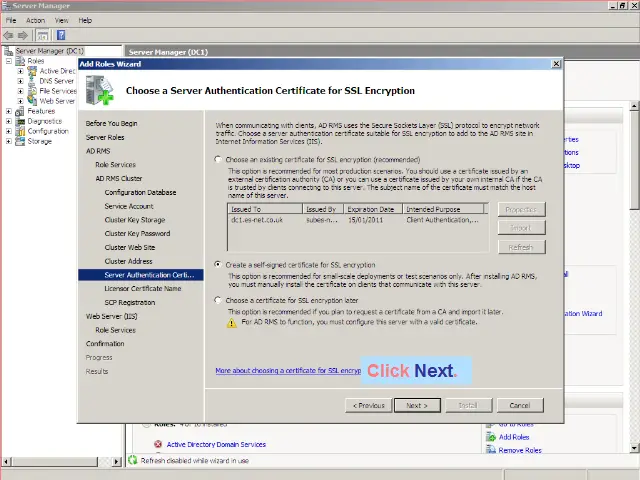Click the Remove Roles link in background
Viewport: 640px width, 480px height.
[x=520, y=450]
